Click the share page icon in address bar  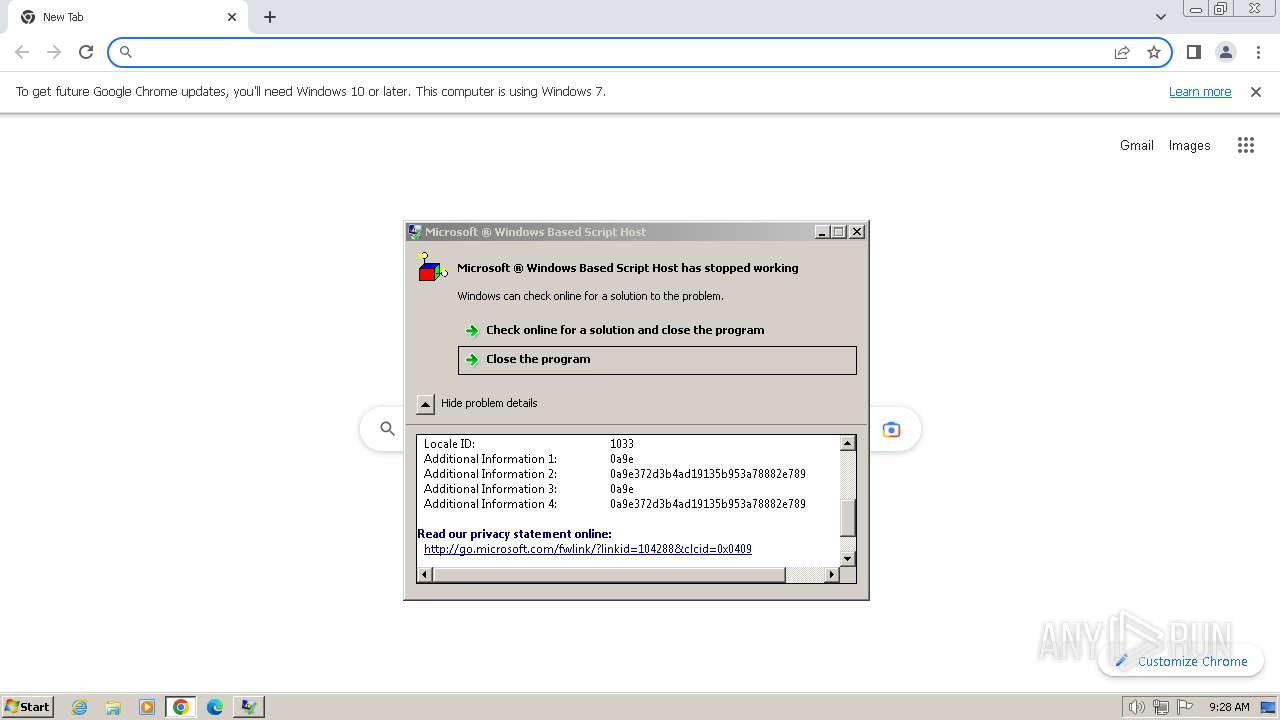[1122, 52]
